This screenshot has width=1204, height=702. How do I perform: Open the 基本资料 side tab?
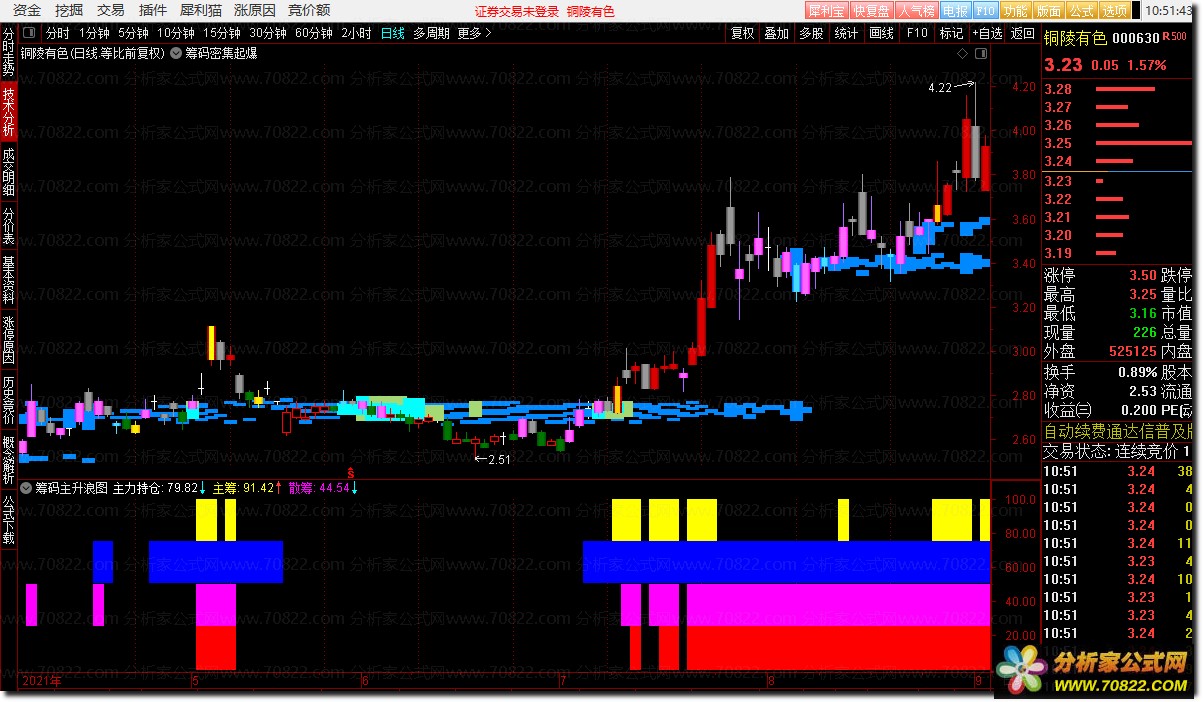[8, 280]
